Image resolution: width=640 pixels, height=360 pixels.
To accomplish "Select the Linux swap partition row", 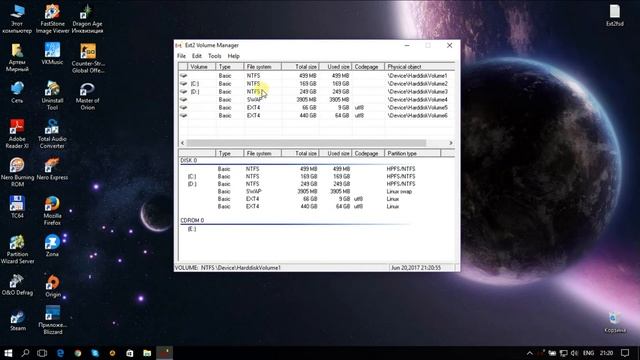I will point(316,191).
